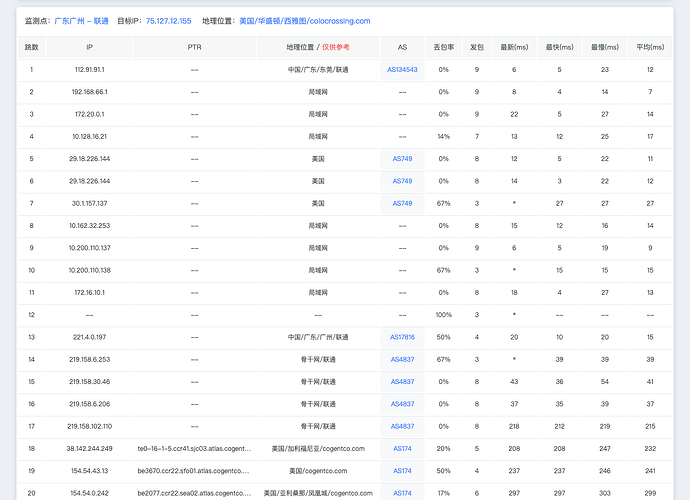Click IP cell 10.200.110.137
The image size is (690, 500).
[x=89, y=248]
